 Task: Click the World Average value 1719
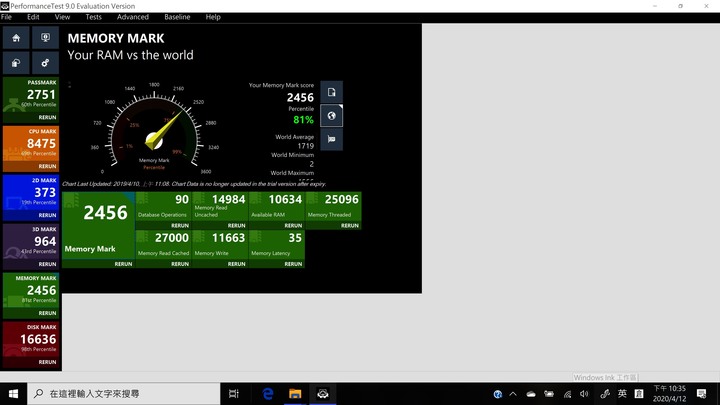306,146
